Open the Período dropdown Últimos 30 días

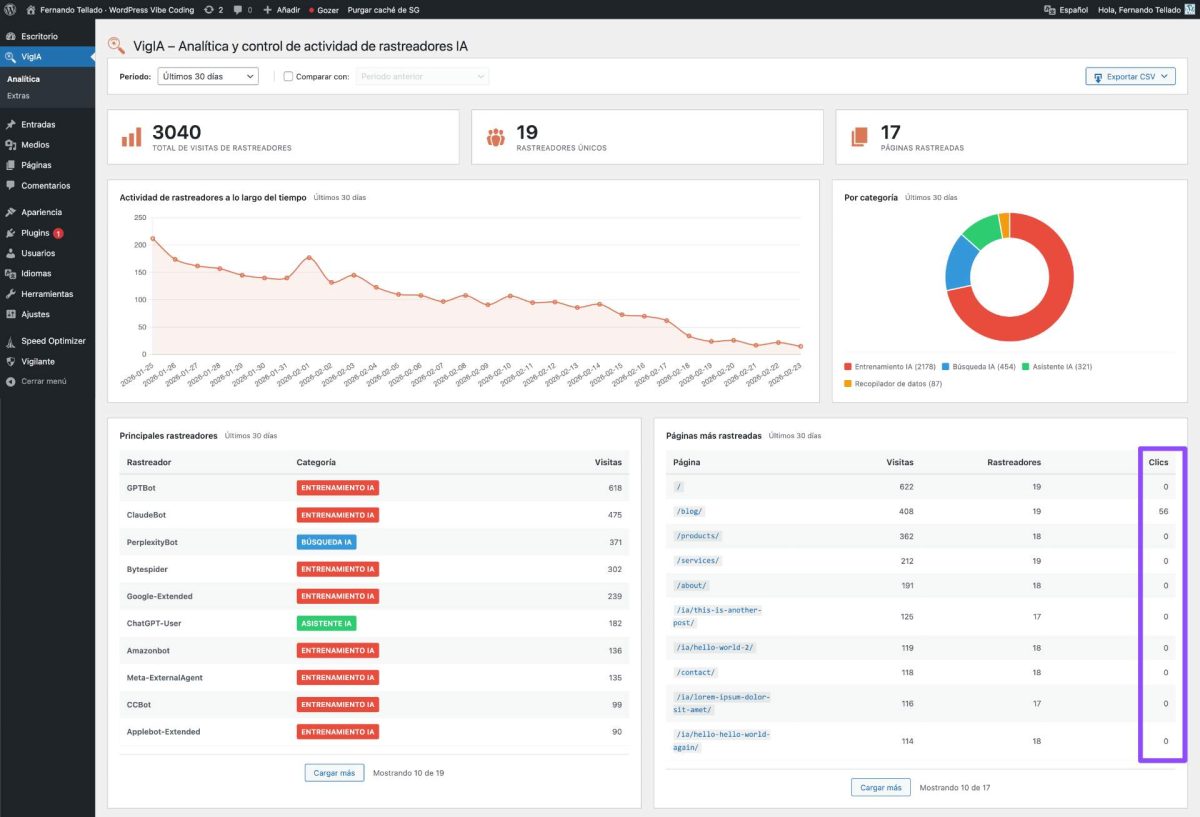pos(208,76)
